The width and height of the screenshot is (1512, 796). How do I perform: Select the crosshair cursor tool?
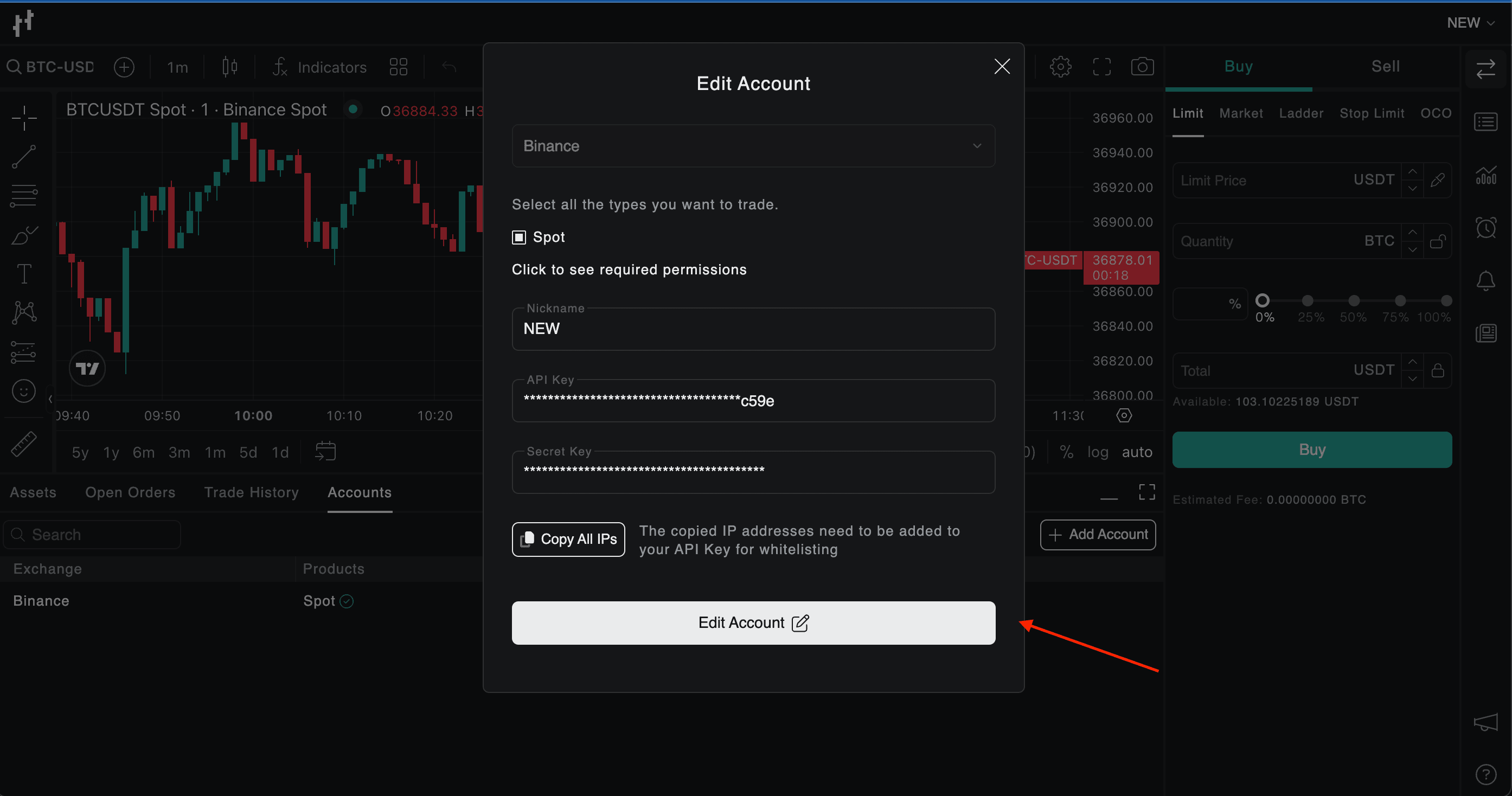coord(24,118)
